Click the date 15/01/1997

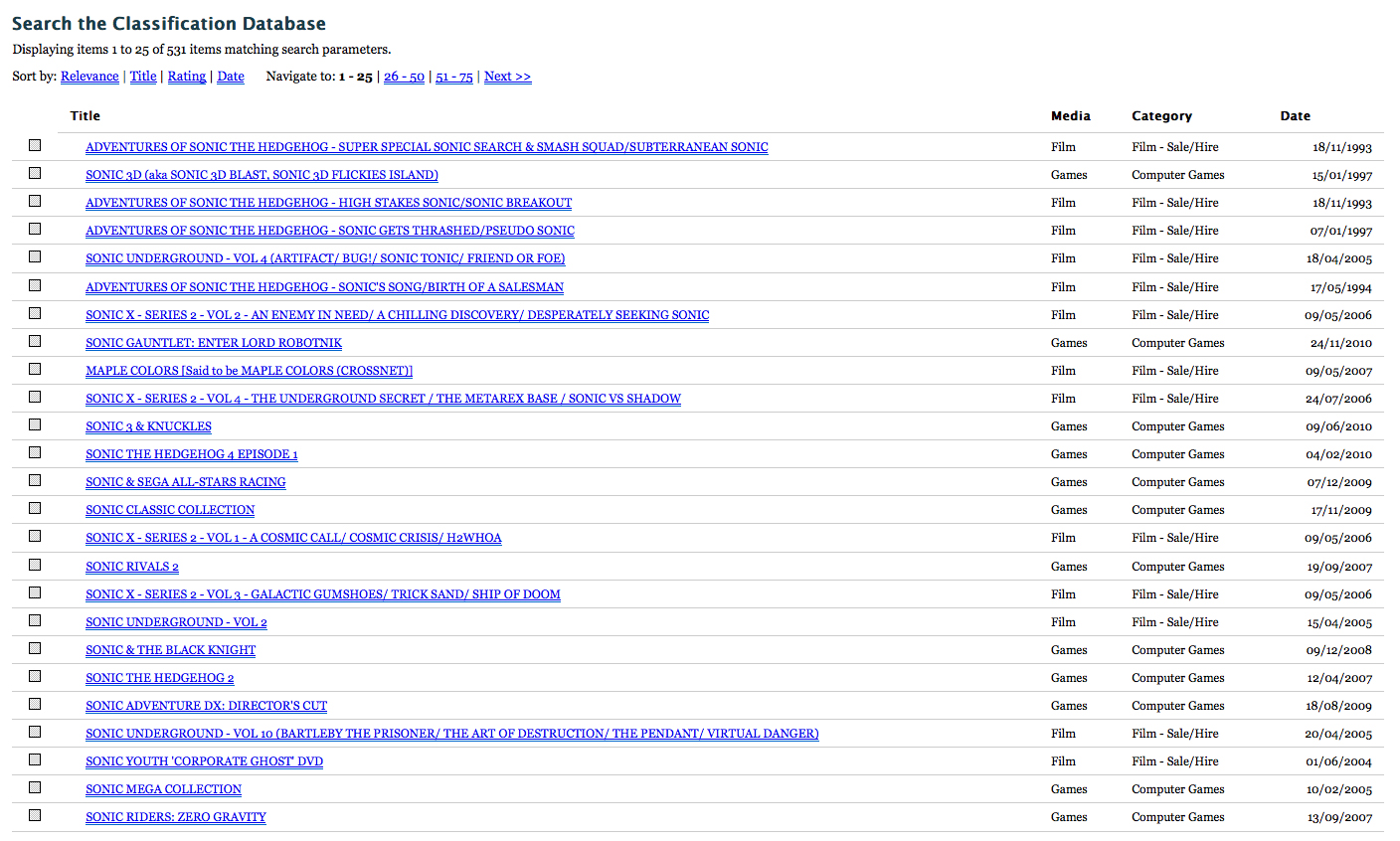[x=1341, y=175]
